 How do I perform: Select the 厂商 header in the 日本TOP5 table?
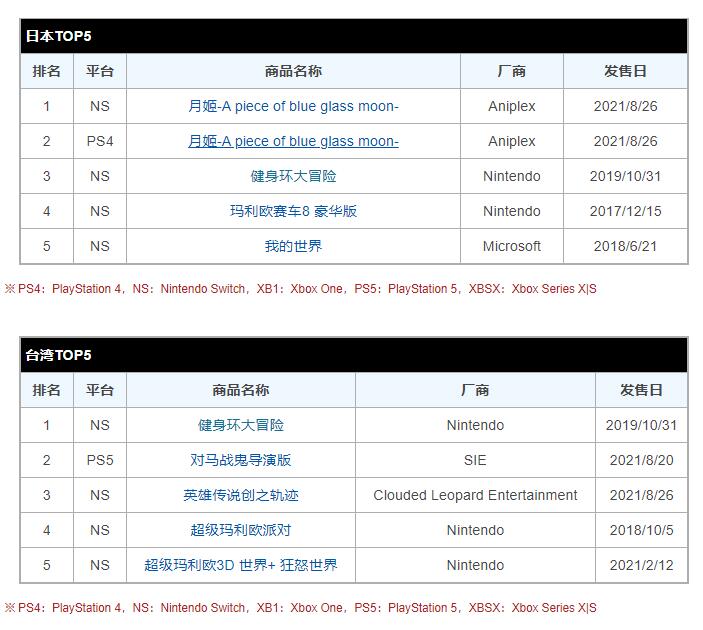[x=512, y=71]
